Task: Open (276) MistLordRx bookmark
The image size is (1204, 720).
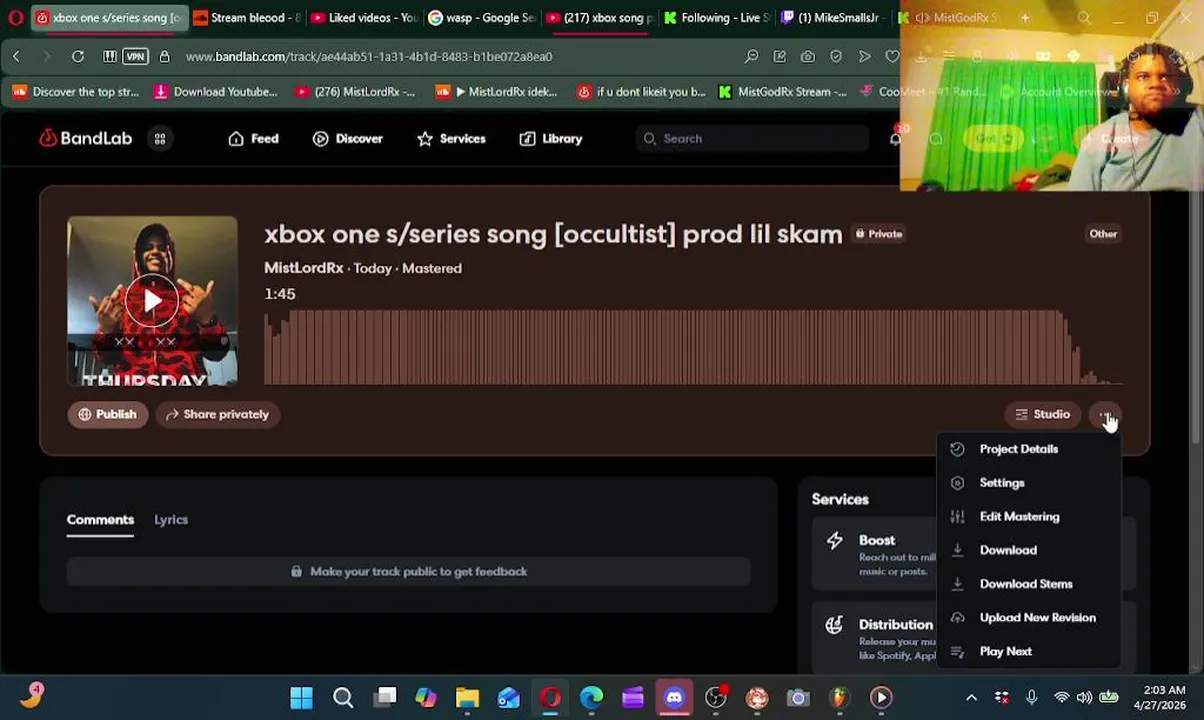Action: (355, 92)
